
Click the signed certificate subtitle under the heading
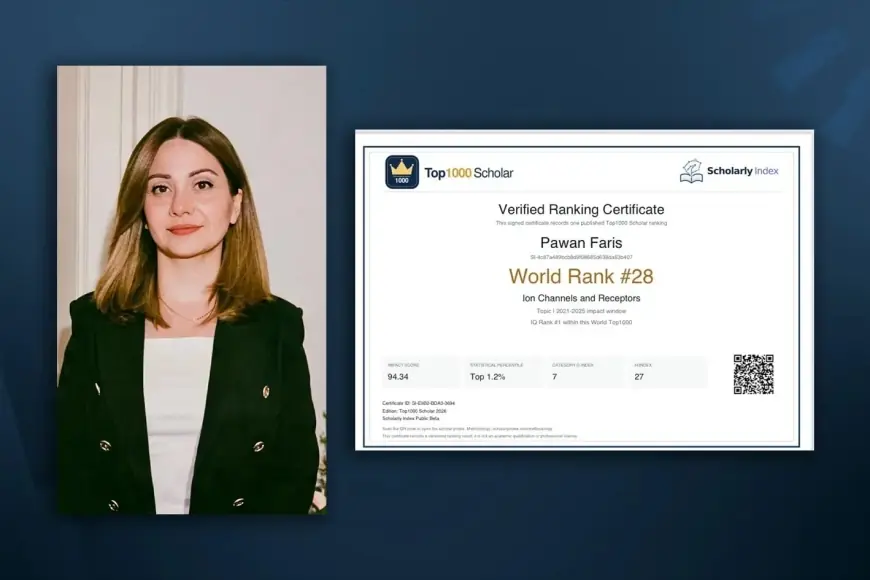581,223
